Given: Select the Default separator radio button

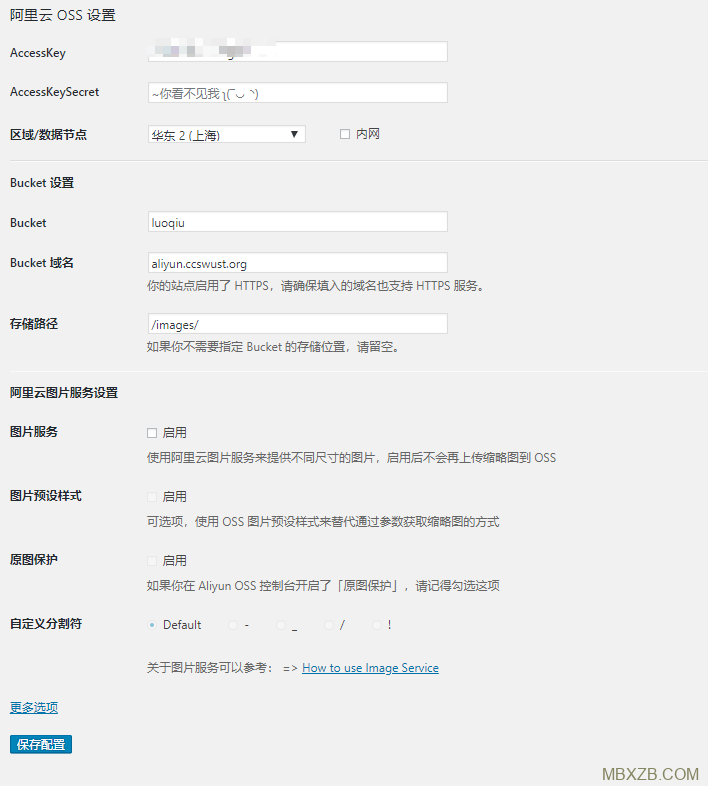Looking at the screenshot, I should pyautogui.click(x=152, y=625).
